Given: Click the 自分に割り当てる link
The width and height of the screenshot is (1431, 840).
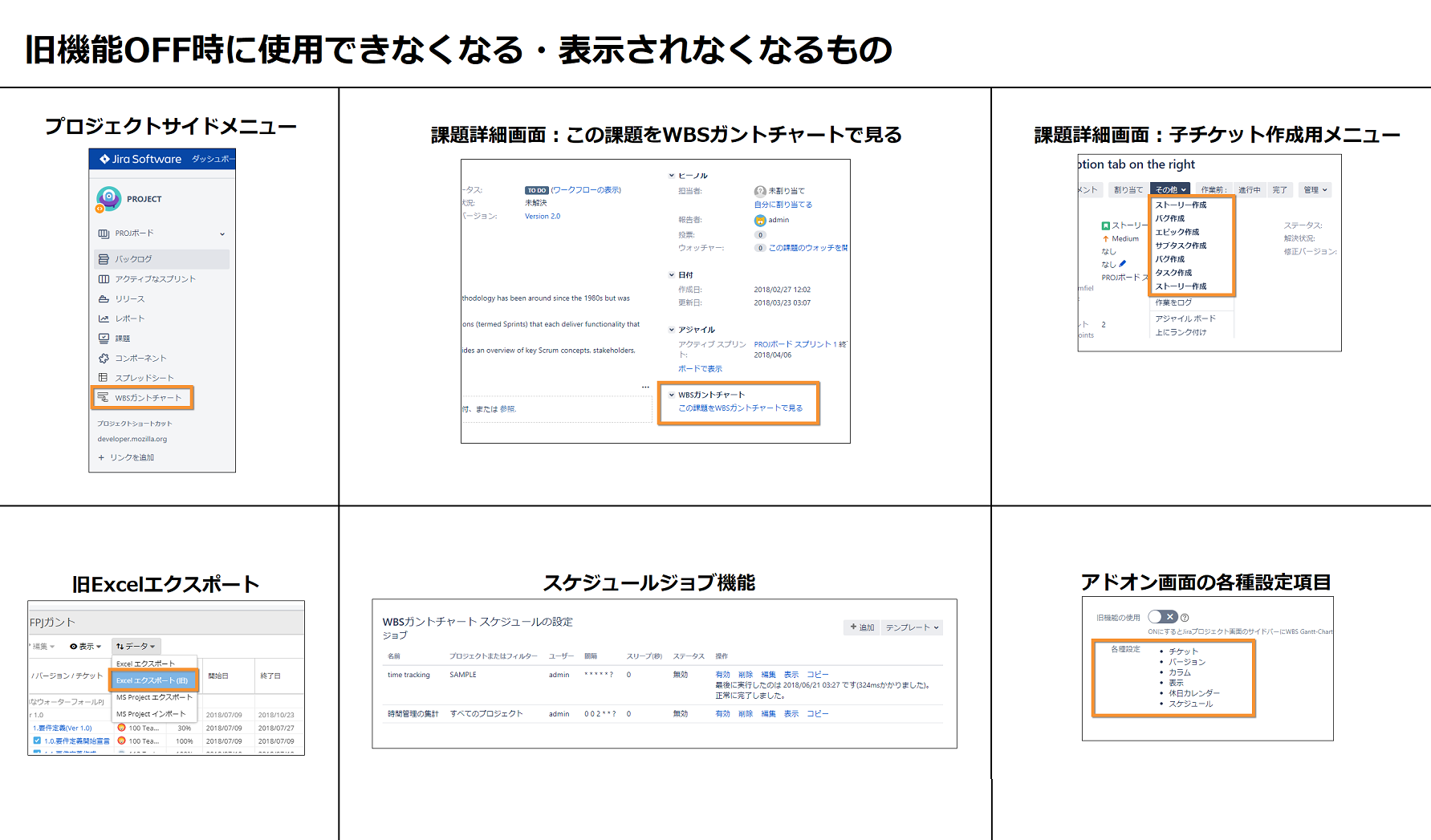Looking at the screenshot, I should [x=783, y=205].
